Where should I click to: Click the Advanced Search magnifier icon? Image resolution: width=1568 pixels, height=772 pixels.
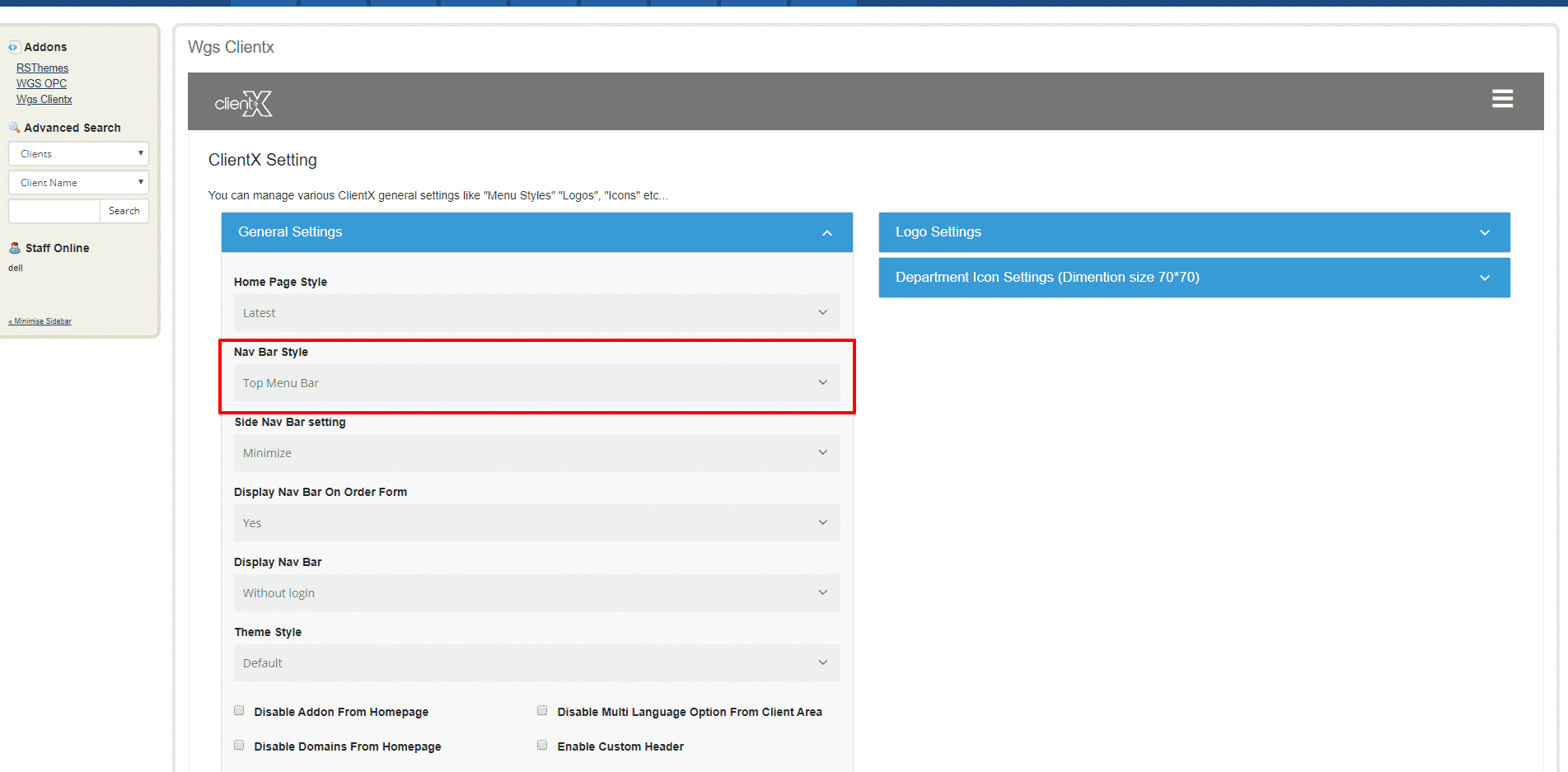(14, 128)
